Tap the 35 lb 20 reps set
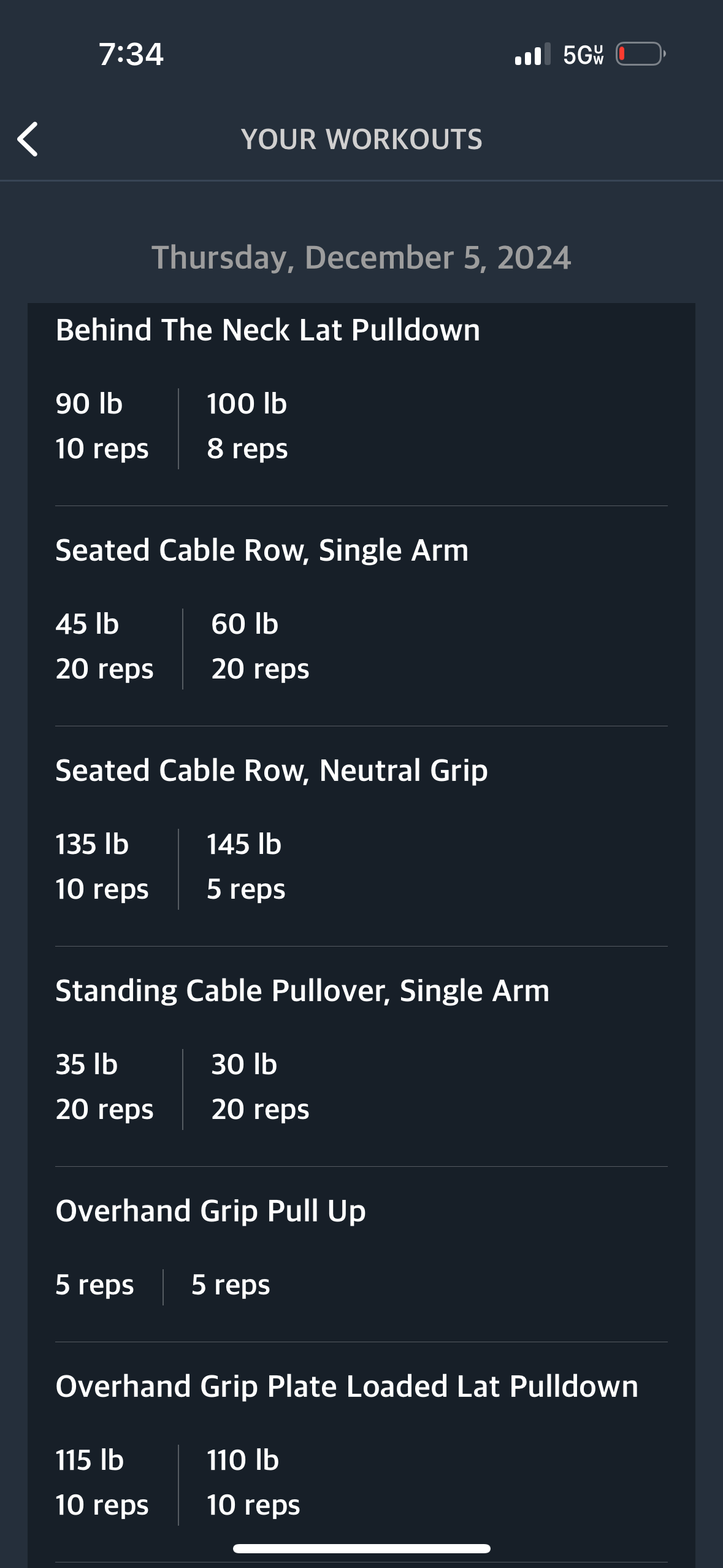 [x=104, y=1087]
